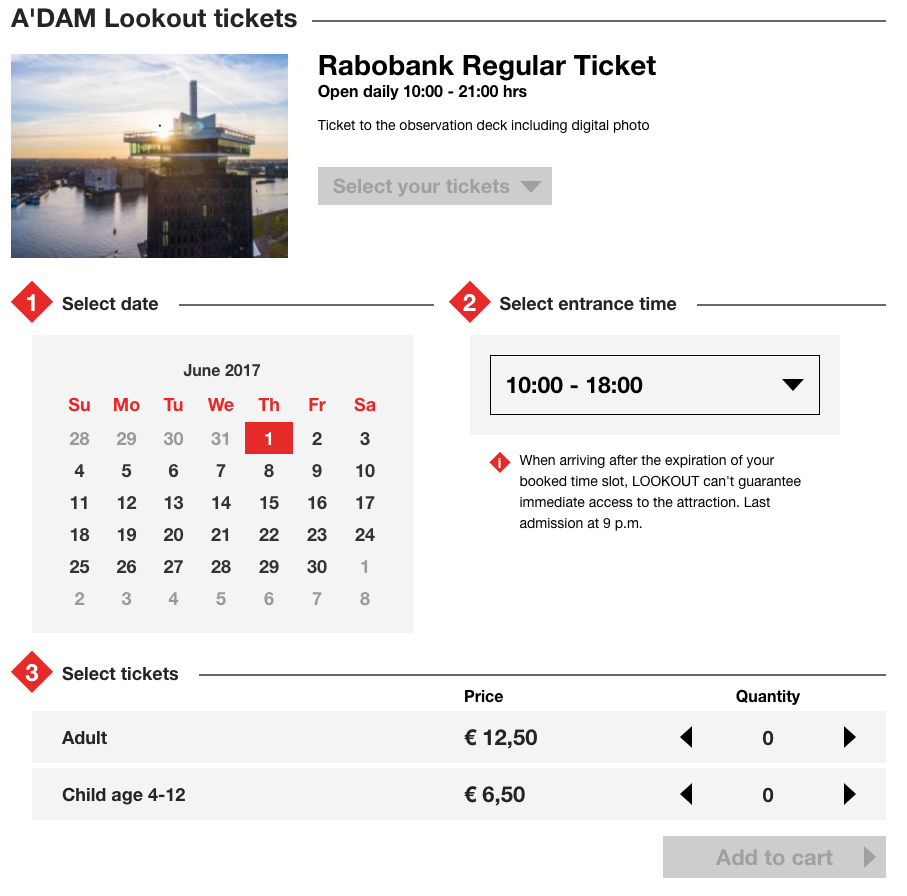Click the step 1 red diamond icon
Image resolution: width=907 pixels, height=896 pixels.
pyautogui.click(x=32, y=304)
